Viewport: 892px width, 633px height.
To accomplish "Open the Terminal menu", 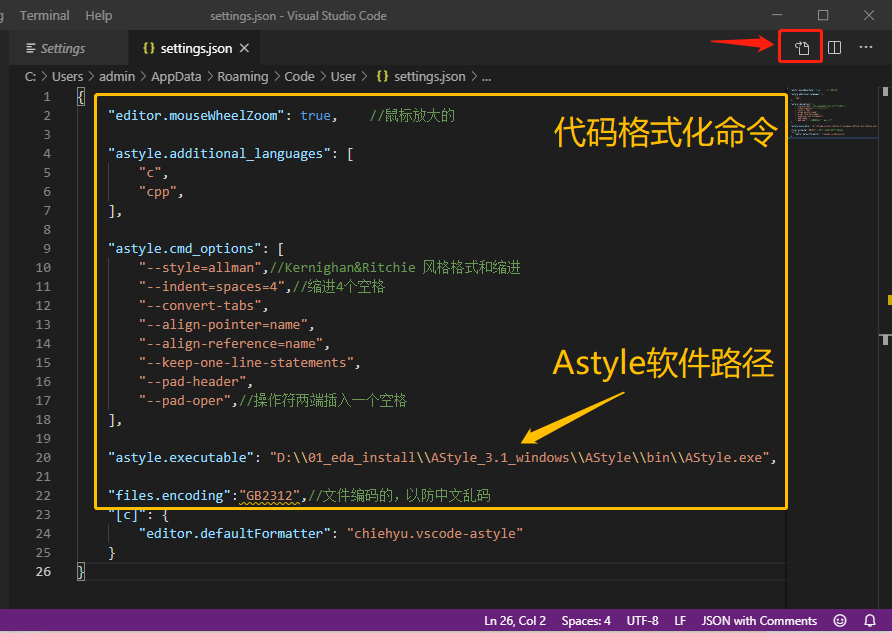I will tap(44, 15).
